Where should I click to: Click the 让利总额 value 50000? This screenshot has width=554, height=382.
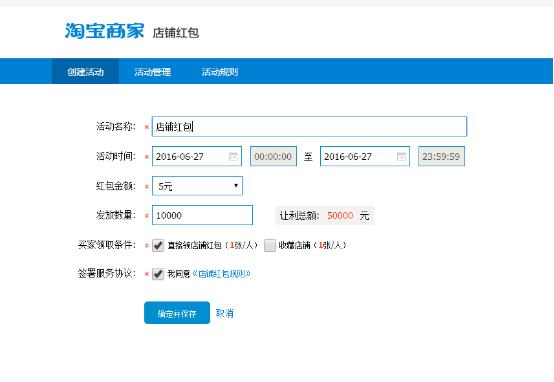[340, 216]
